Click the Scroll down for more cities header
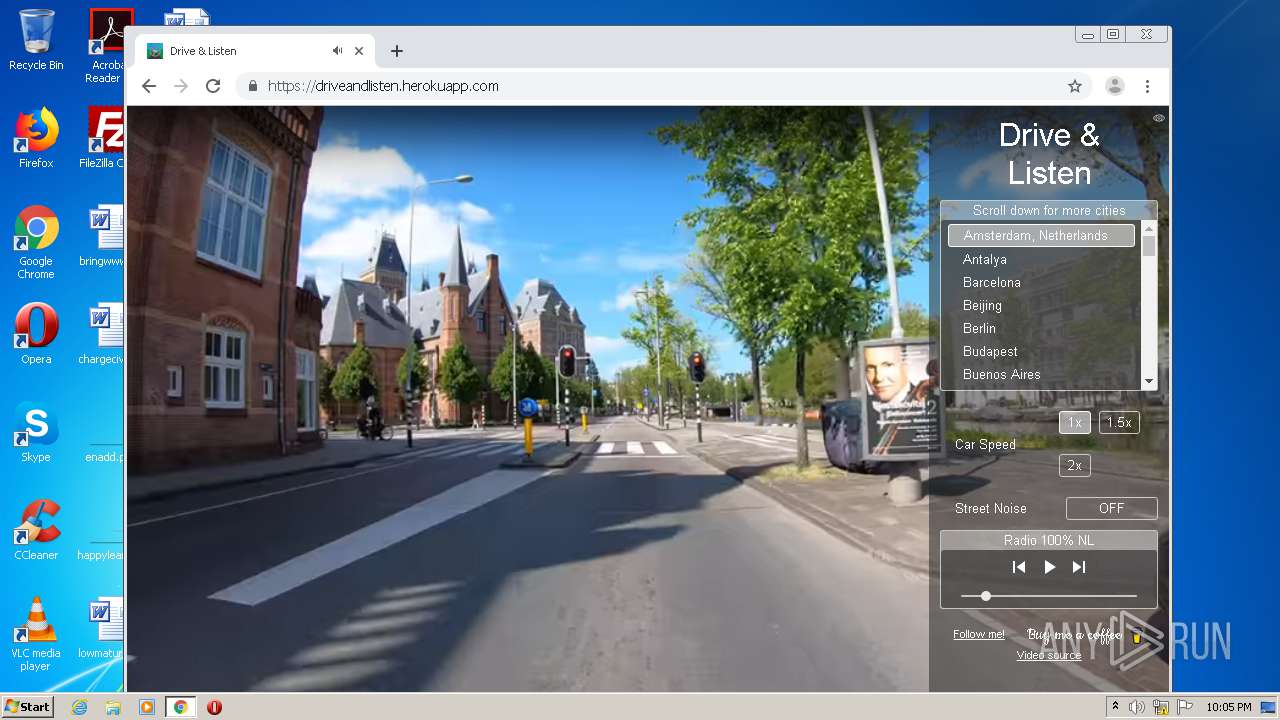The height and width of the screenshot is (720, 1280). click(1049, 210)
